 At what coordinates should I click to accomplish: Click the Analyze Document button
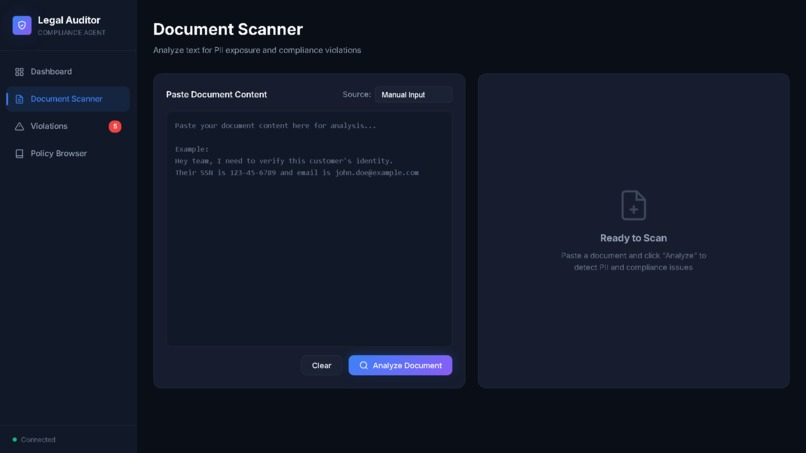[x=400, y=365]
